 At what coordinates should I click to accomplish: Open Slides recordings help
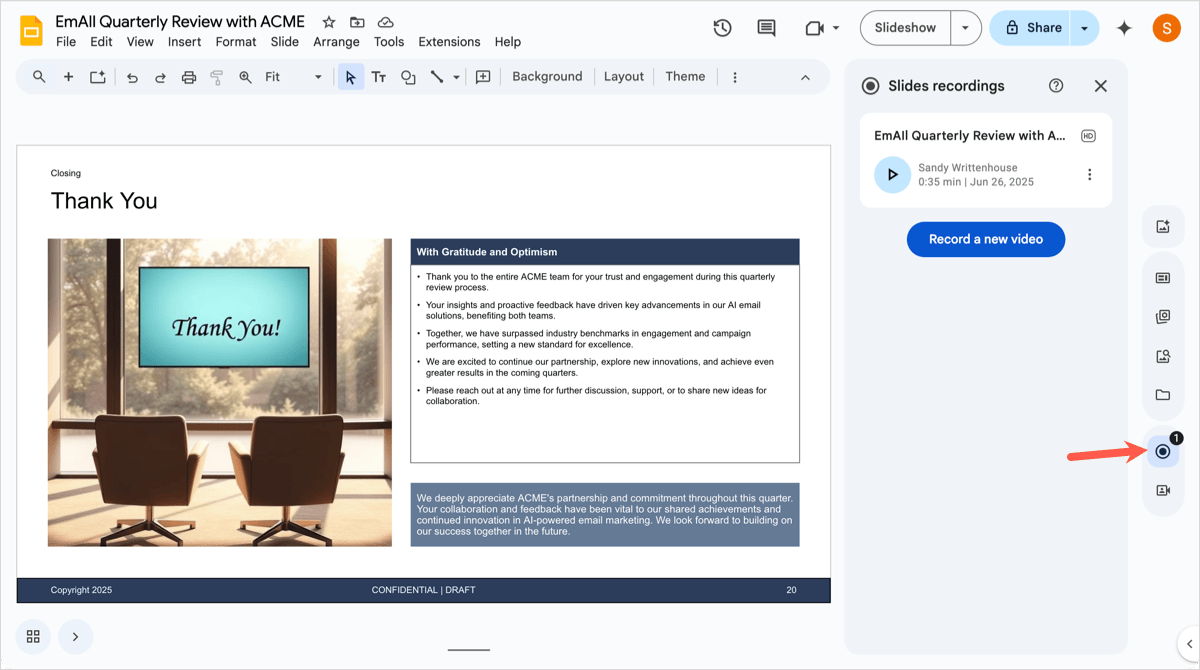[1056, 86]
